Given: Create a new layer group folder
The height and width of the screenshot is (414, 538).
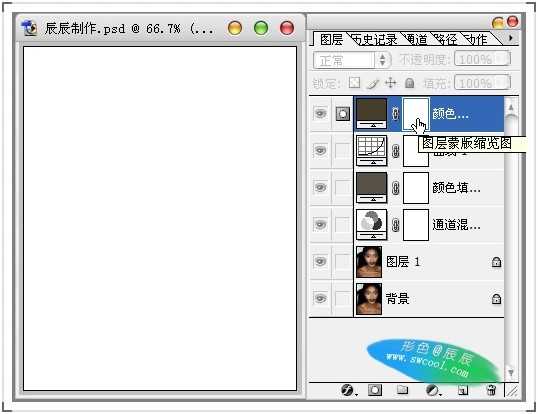Looking at the screenshot, I should (402, 390).
